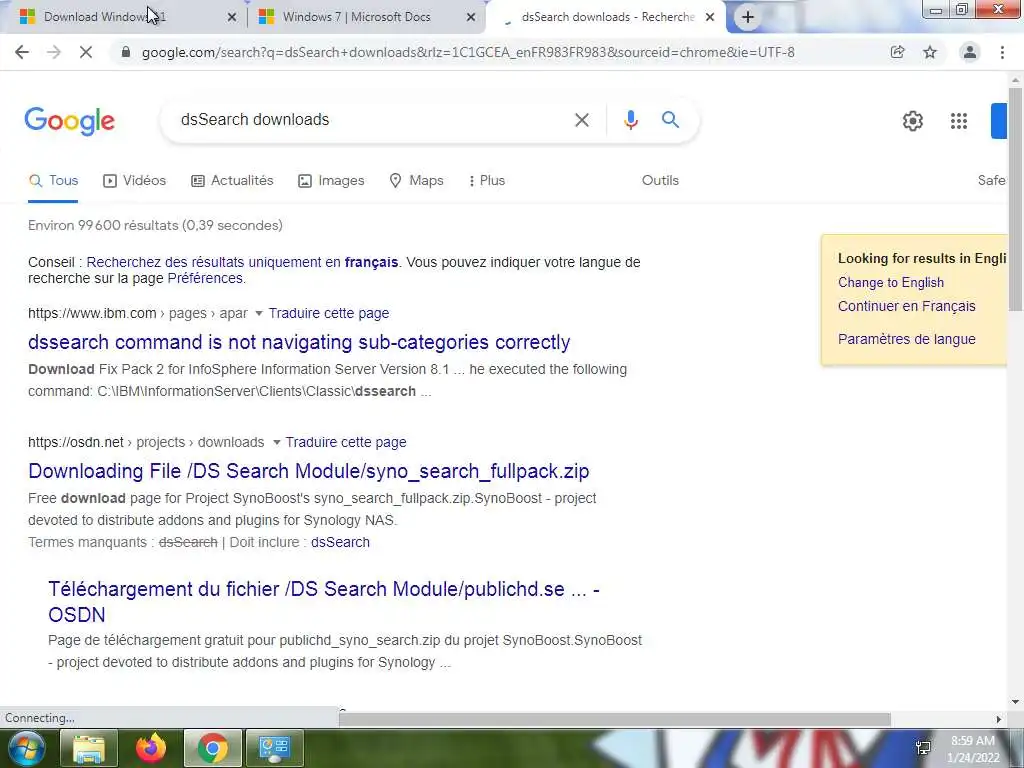Screen dimensions: 1024x768
Task: Click the forward navigation arrow
Action: pos(54,52)
